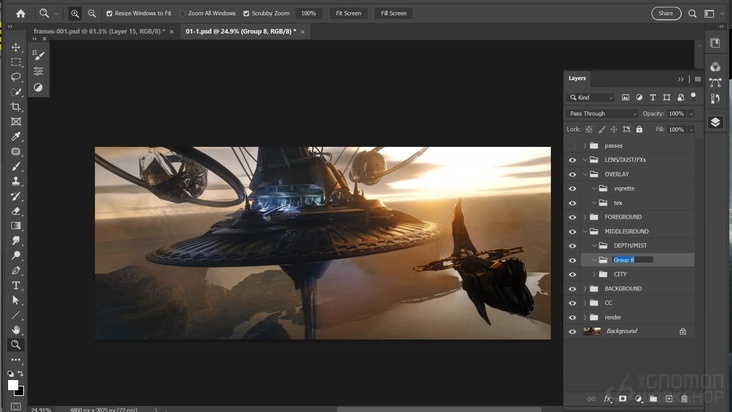Viewport: 732px width, 412px height.
Task: Select the Frame tool
Action: (x=16, y=122)
